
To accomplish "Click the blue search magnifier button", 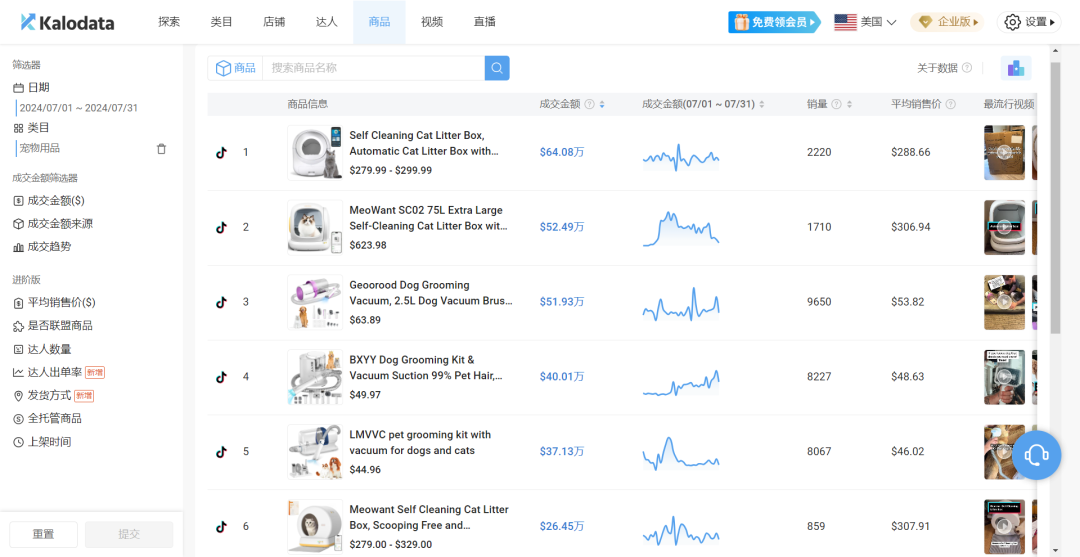I will (x=497, y=68).
